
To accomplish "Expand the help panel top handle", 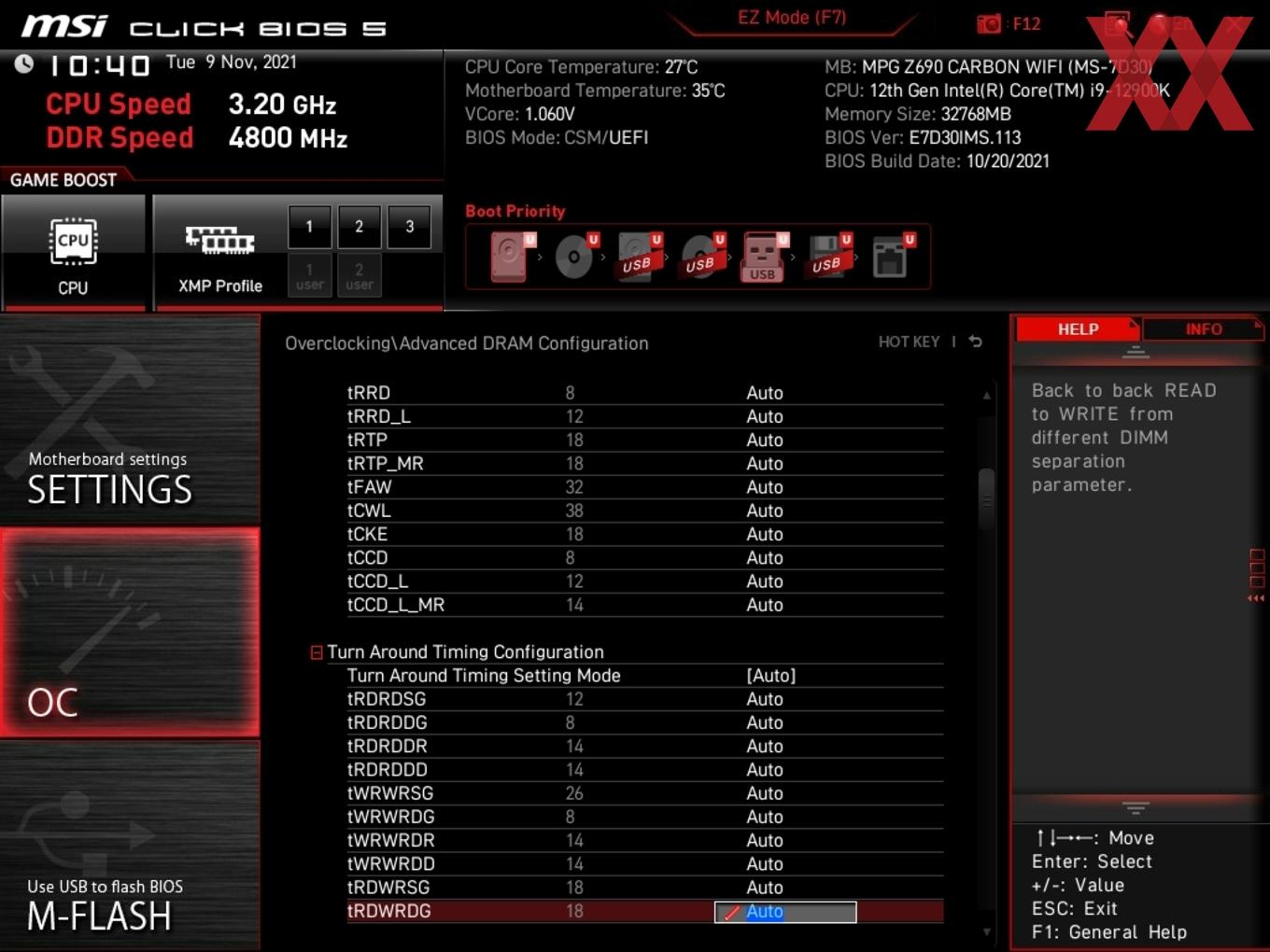I will [x=1136, y=352].
